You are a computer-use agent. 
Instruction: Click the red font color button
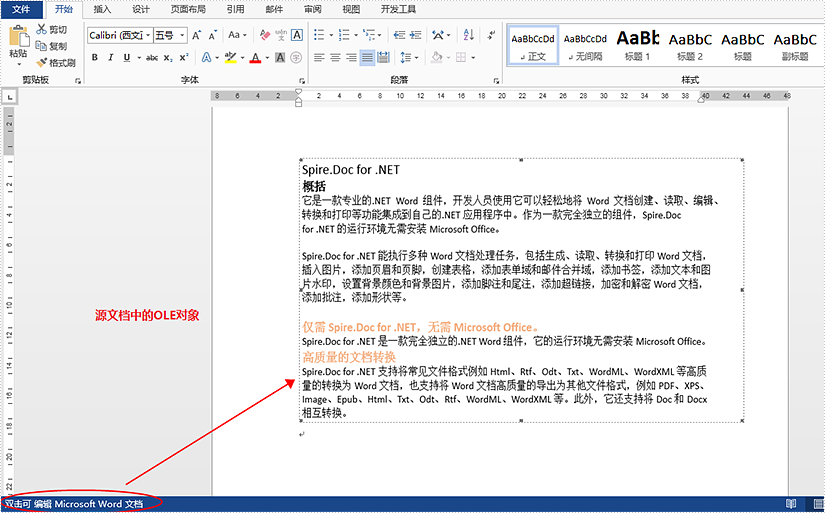tap(255, 58)
